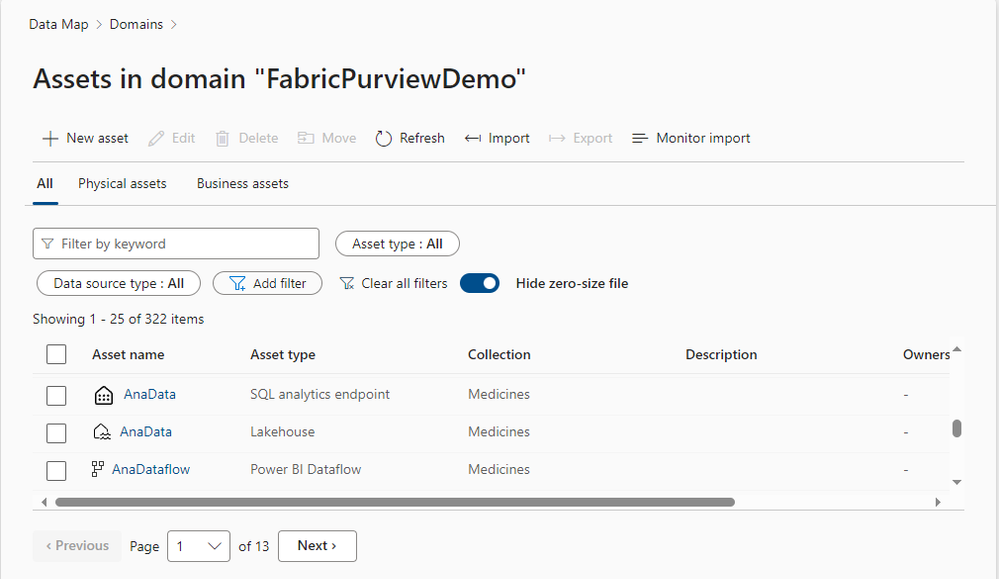999x579 pixels.
Task: Switch to the Business assets tab
Action: 243,183
